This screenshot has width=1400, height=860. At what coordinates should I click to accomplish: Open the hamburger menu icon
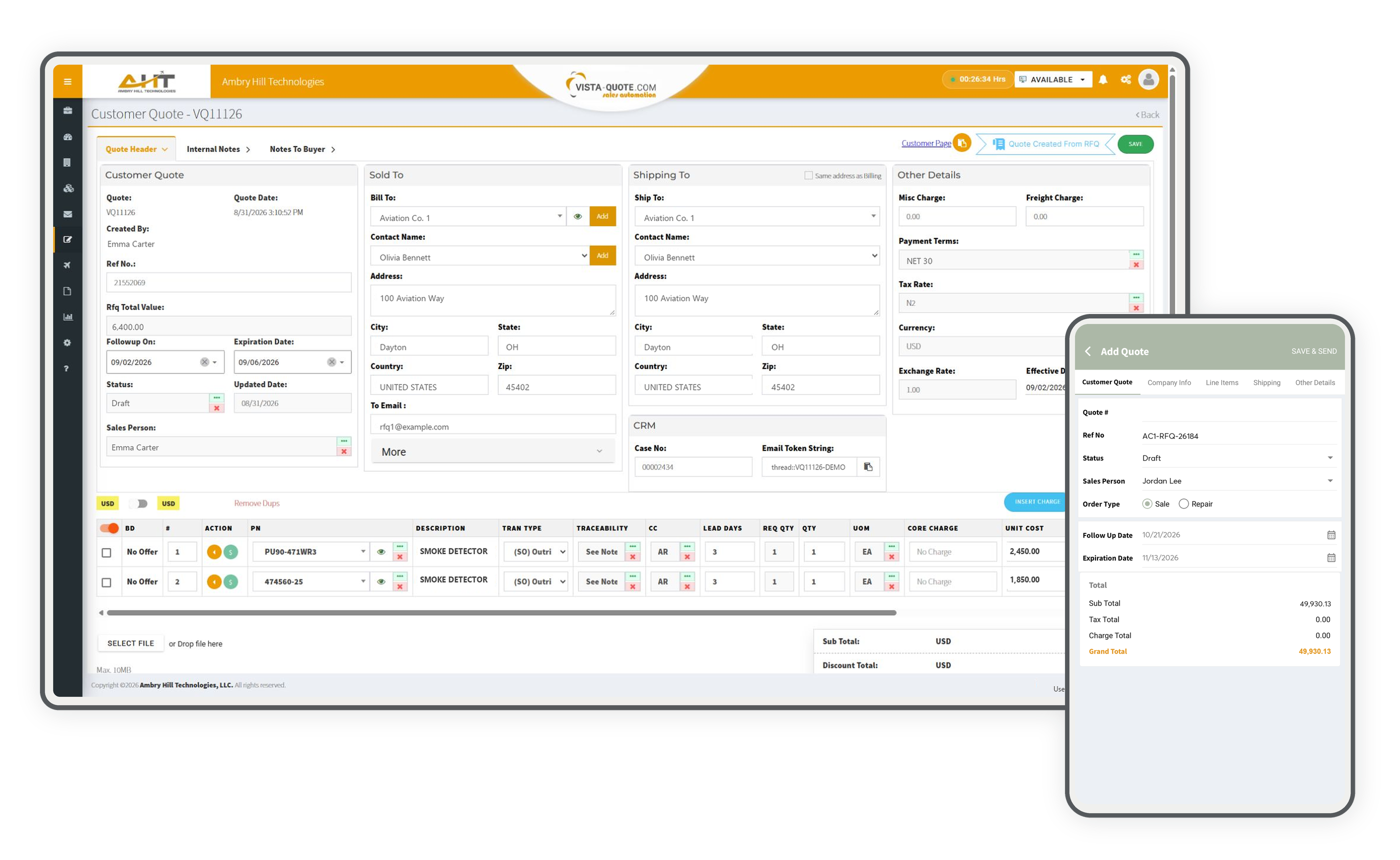pyautogui.click(x=67, y=81)
